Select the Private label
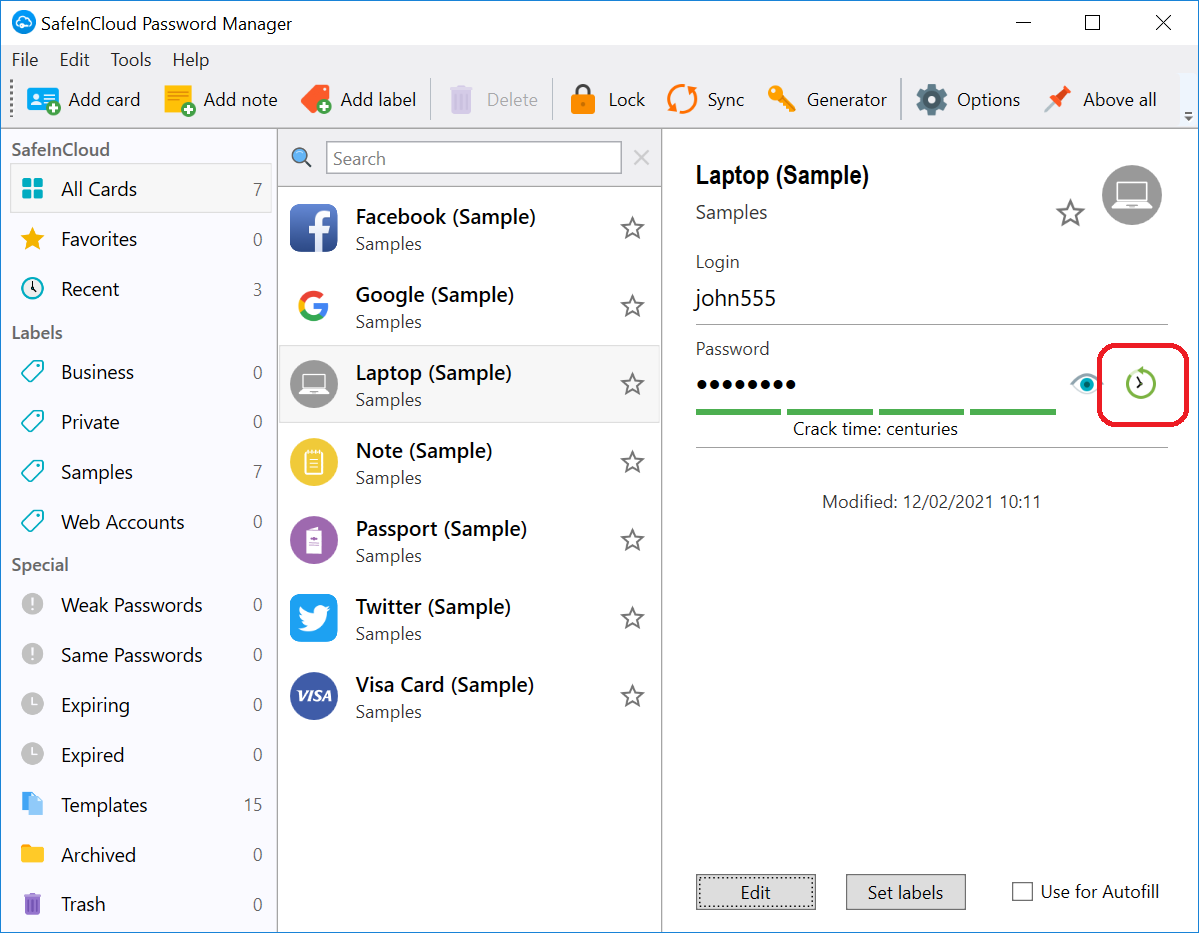The height and width of the screenshot is (933, 1199). coord(141,422)
